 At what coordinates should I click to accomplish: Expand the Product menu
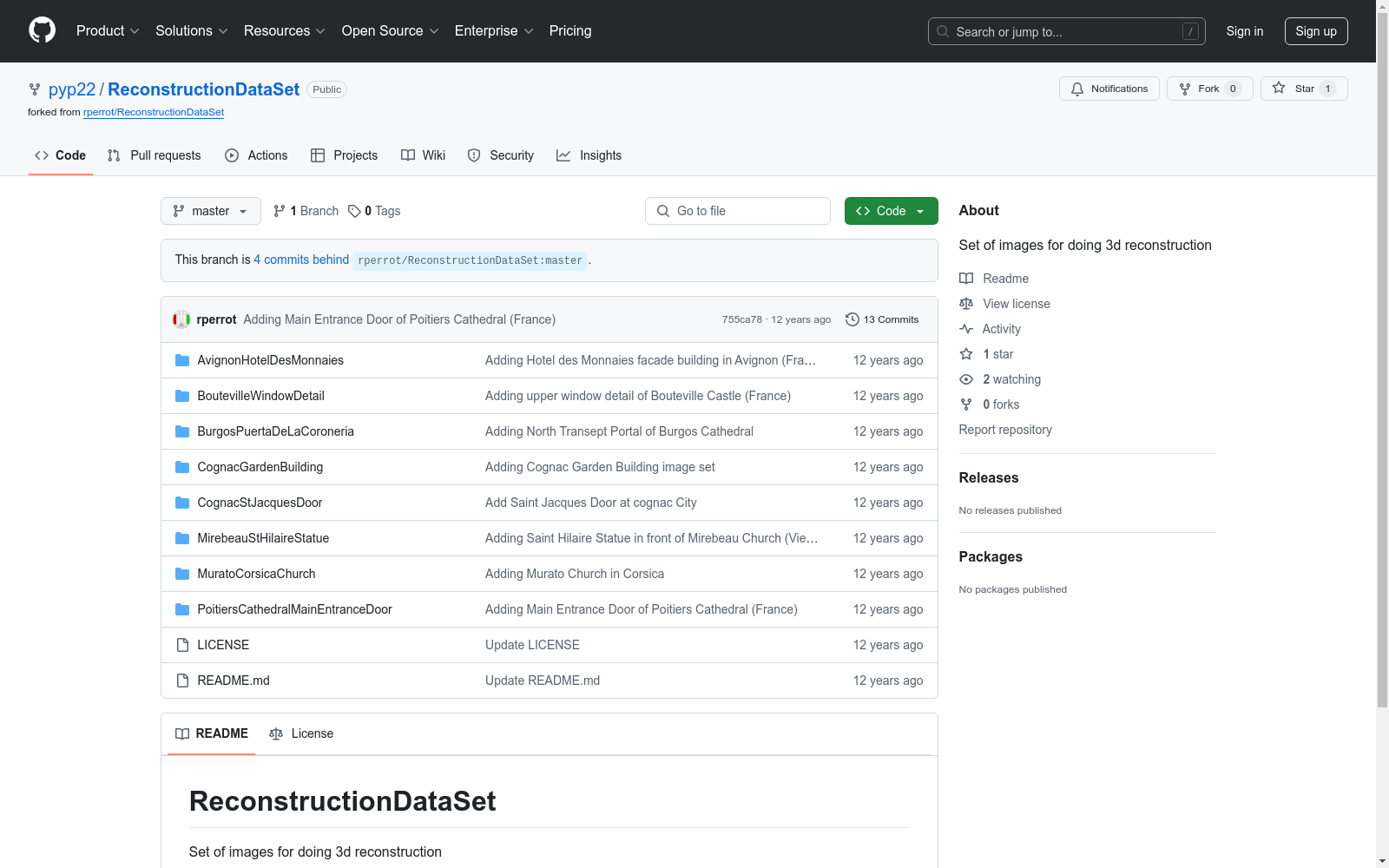(108, 31)
